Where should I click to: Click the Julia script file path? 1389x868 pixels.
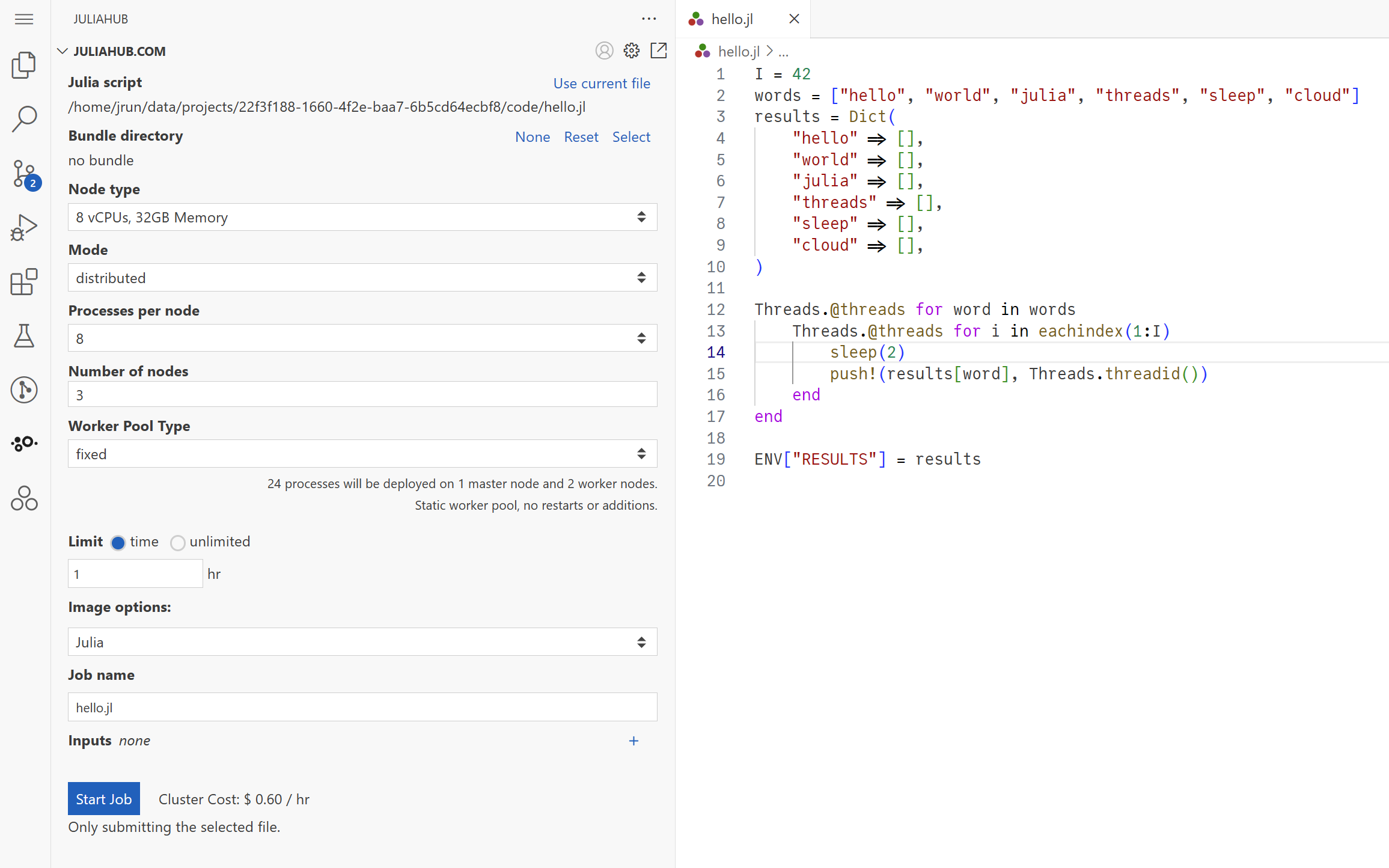[x=327, y=107]
